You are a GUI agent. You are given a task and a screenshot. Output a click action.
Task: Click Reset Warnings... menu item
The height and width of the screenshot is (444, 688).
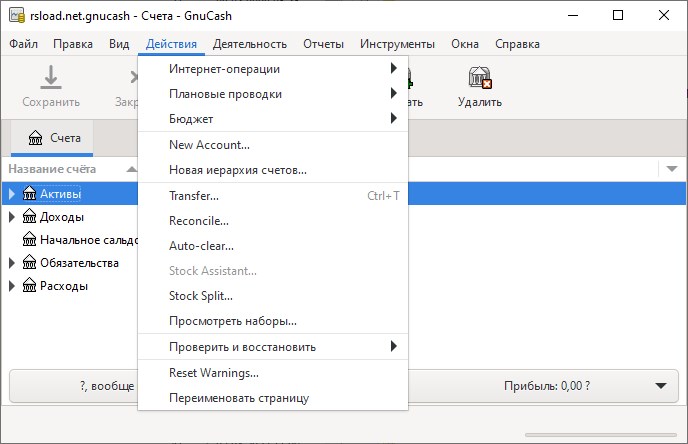214,373
